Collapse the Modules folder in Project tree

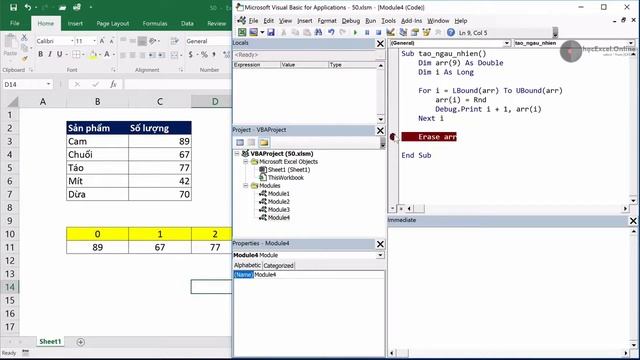point(246,186)
